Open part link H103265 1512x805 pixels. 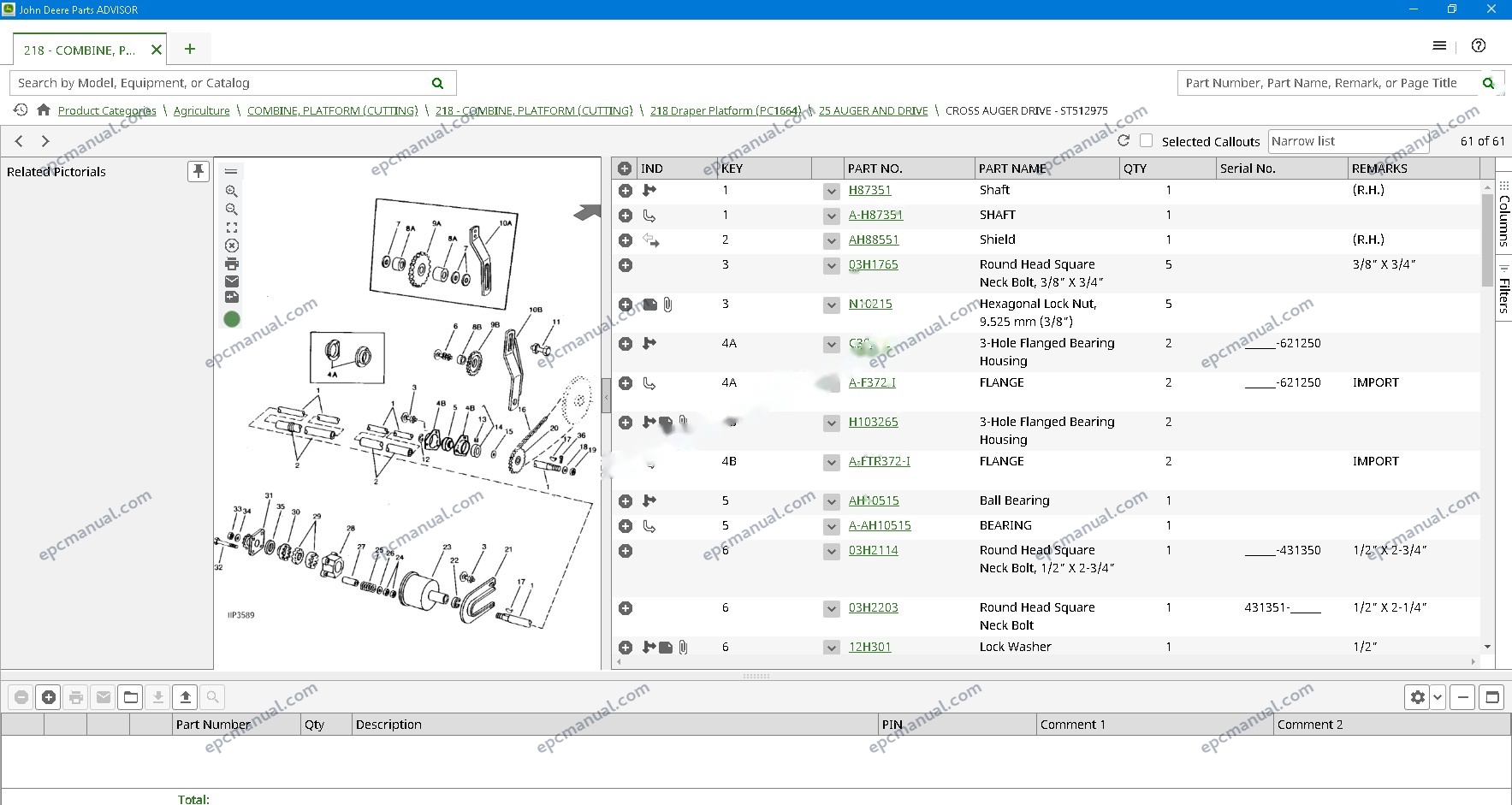coord(873,422)
